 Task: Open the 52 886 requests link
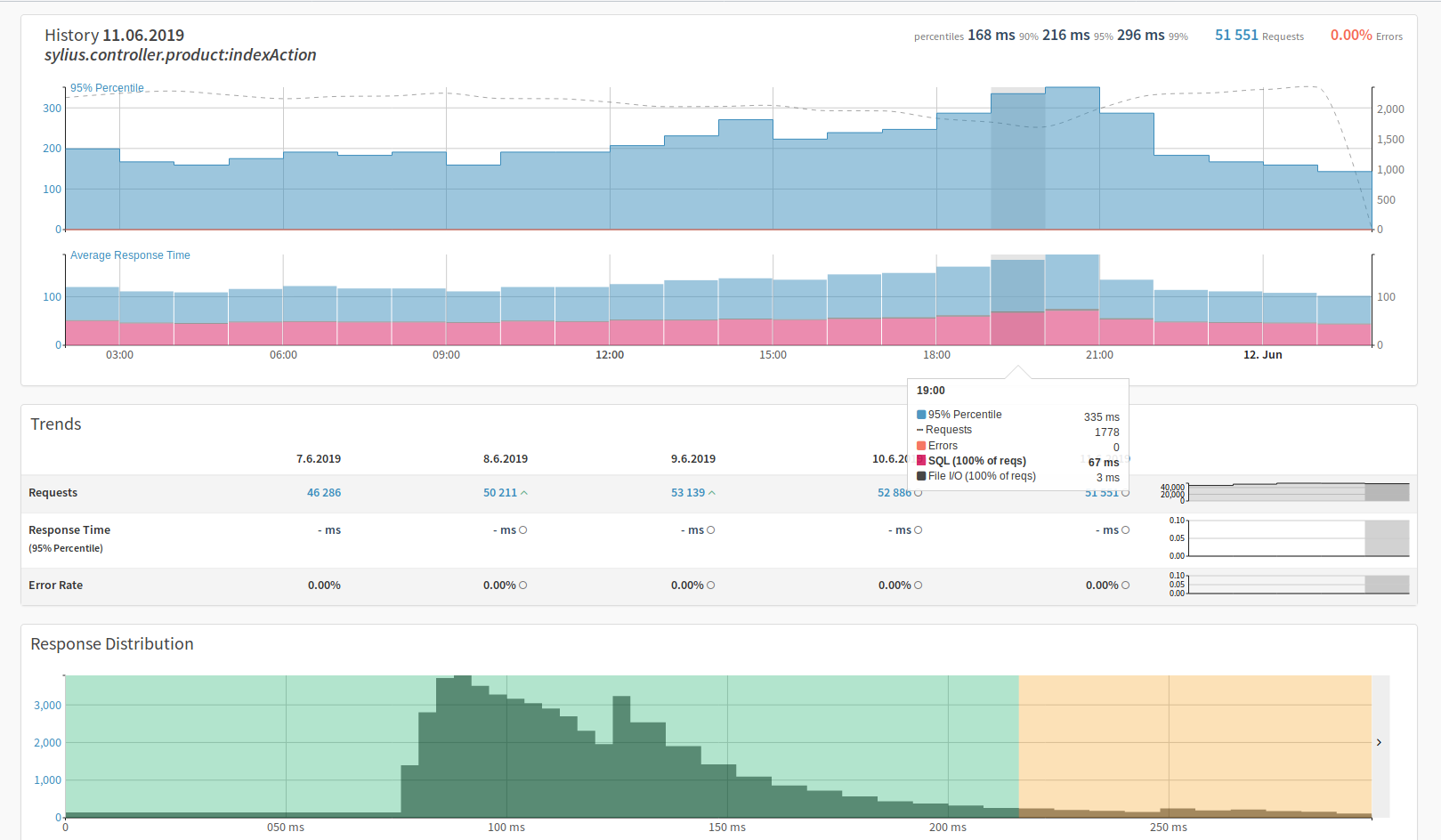point(895,493)
